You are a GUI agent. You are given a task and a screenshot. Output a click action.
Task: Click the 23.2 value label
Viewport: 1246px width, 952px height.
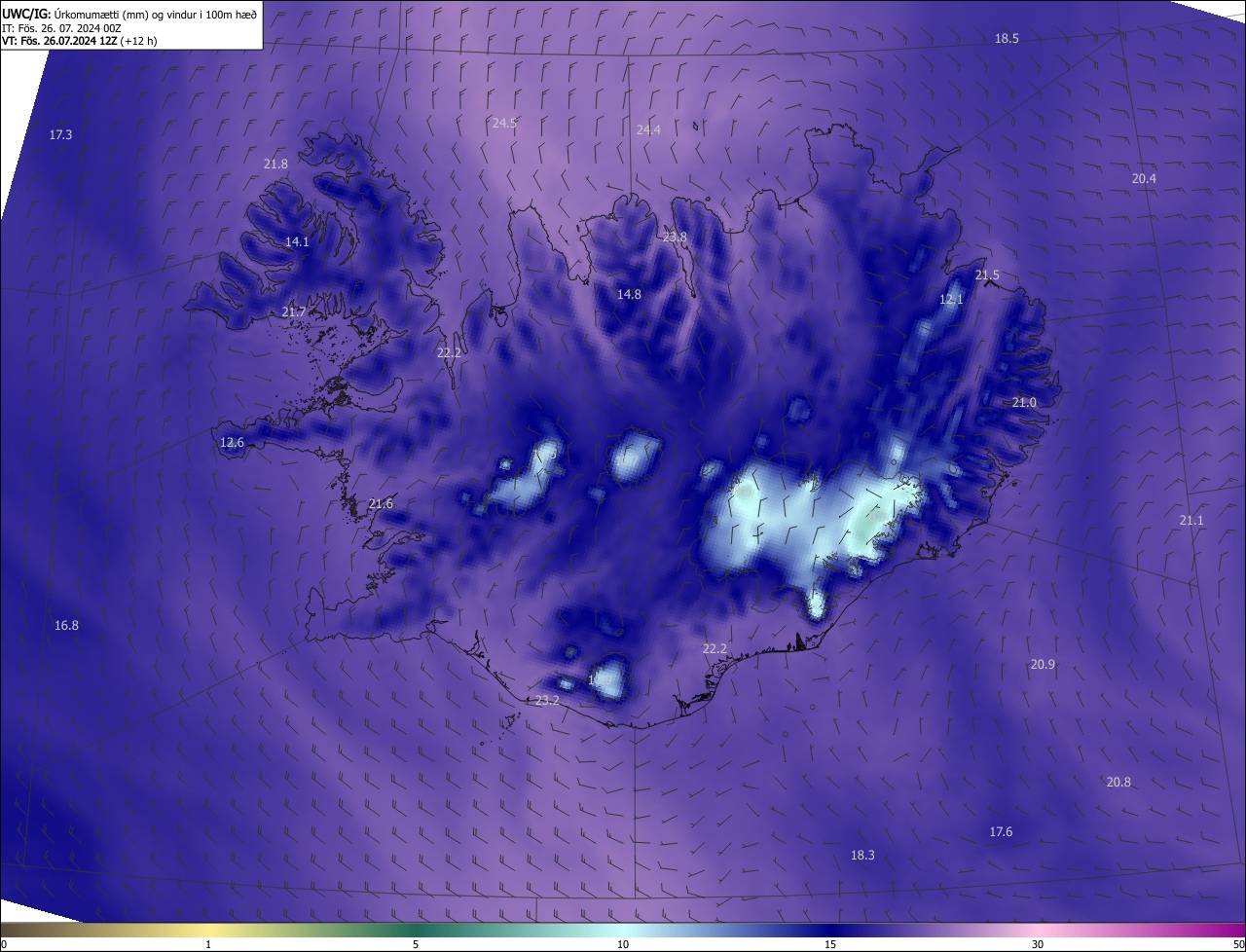point(548,700)
